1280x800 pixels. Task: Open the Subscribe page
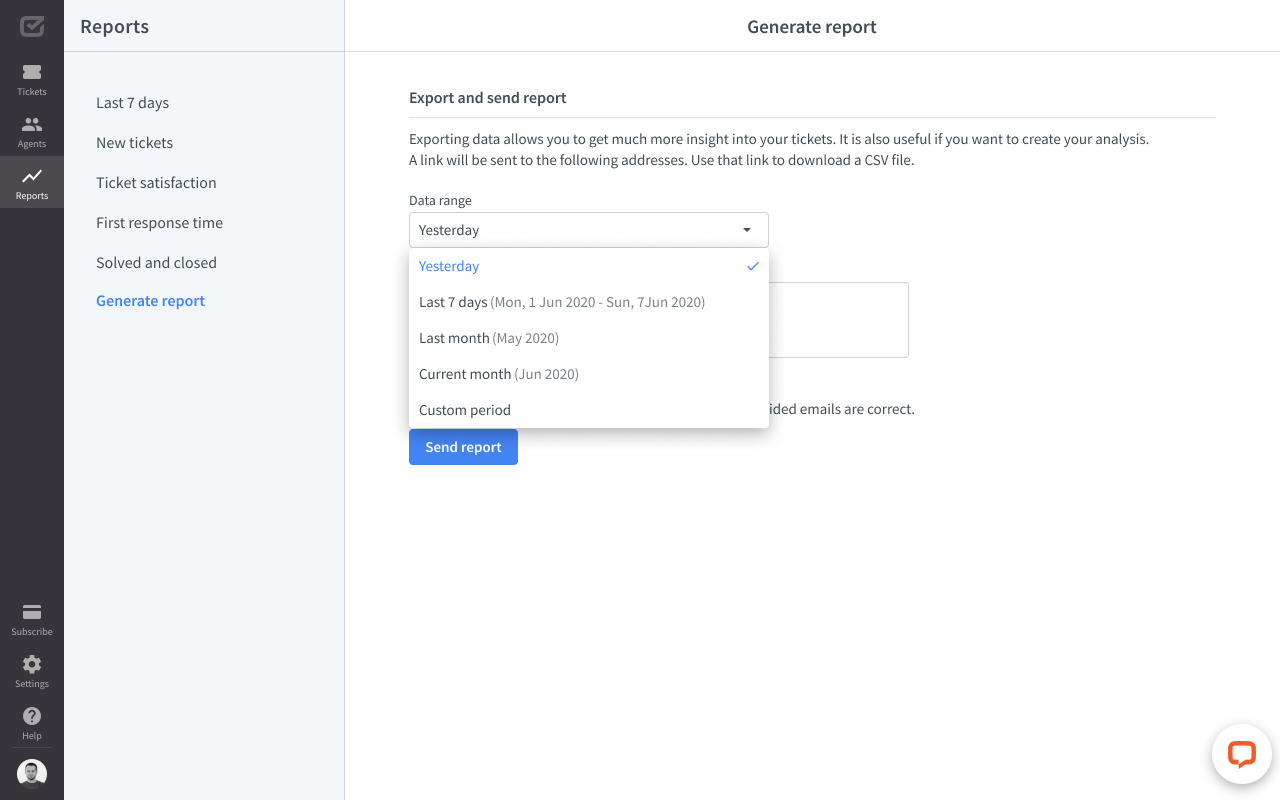(32, 620)
